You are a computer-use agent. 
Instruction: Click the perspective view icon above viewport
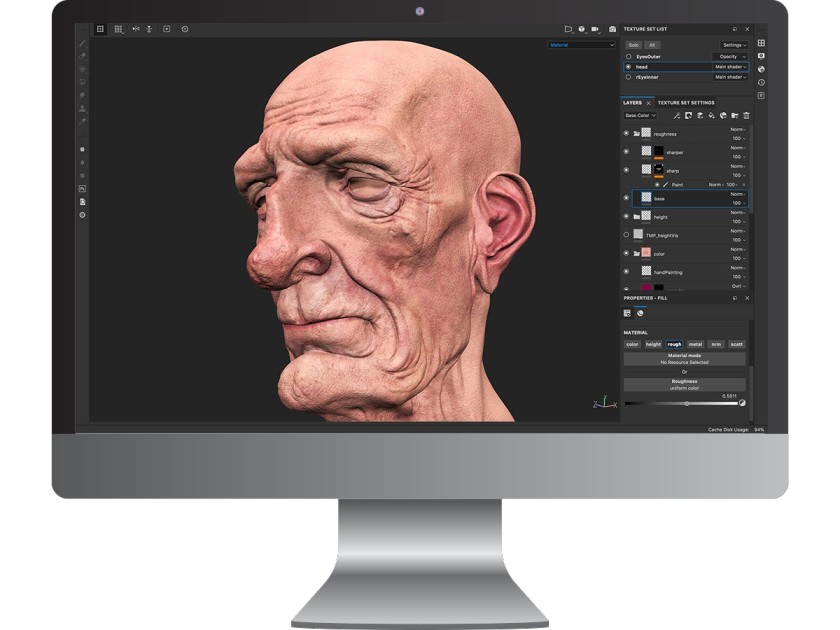[568, 29]
